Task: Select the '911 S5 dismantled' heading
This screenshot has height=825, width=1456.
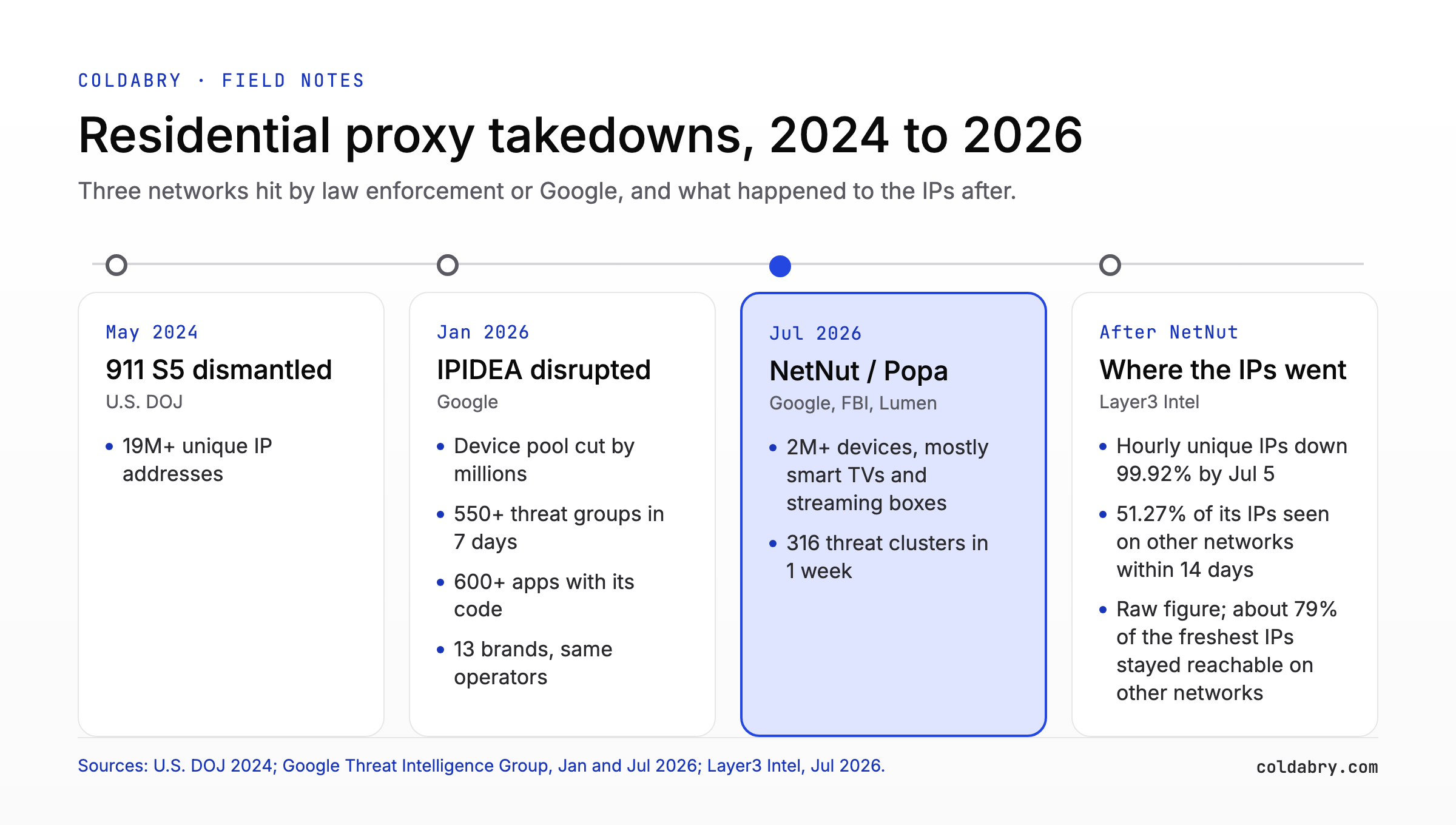Action: point(219,369)
